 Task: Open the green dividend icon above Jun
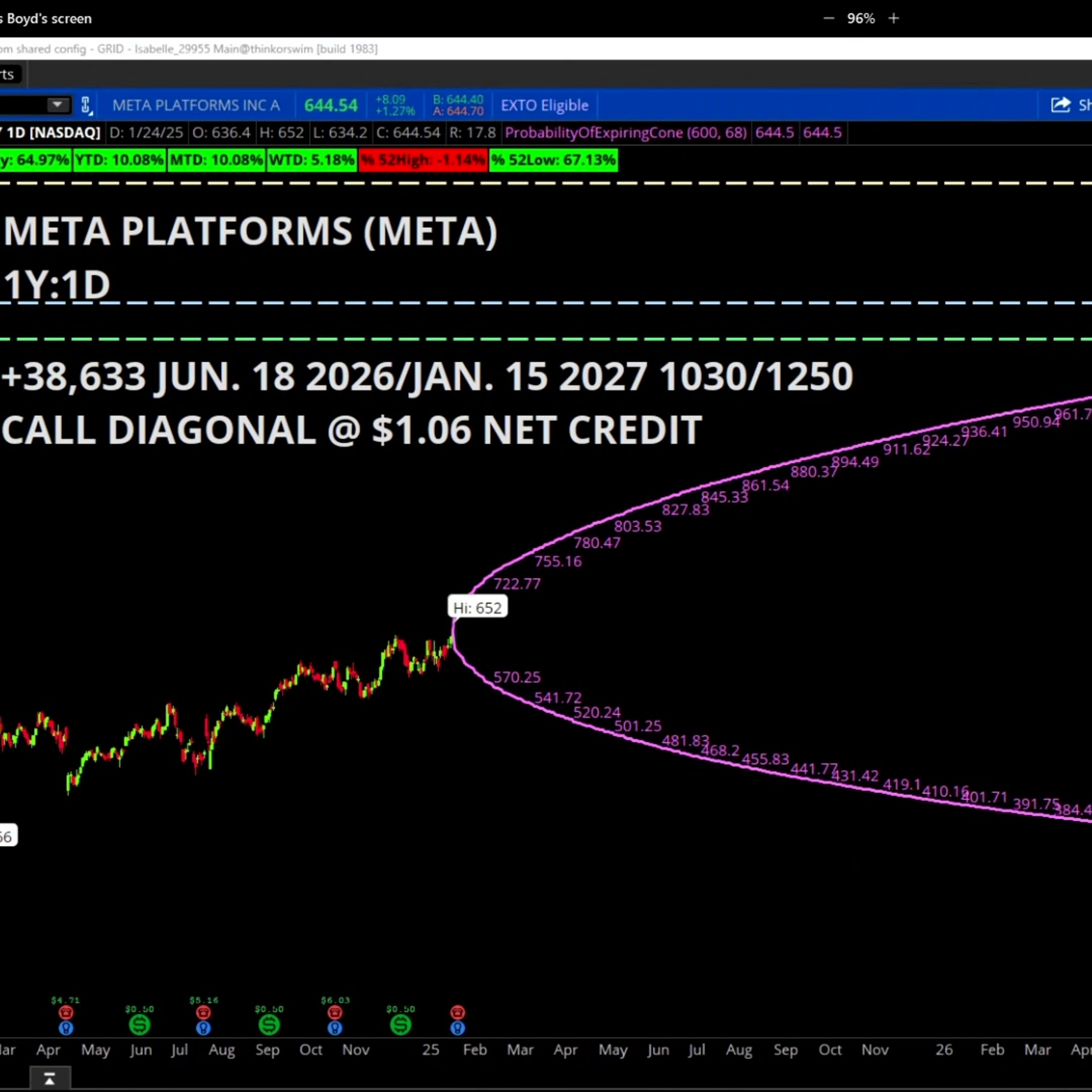140,1024
